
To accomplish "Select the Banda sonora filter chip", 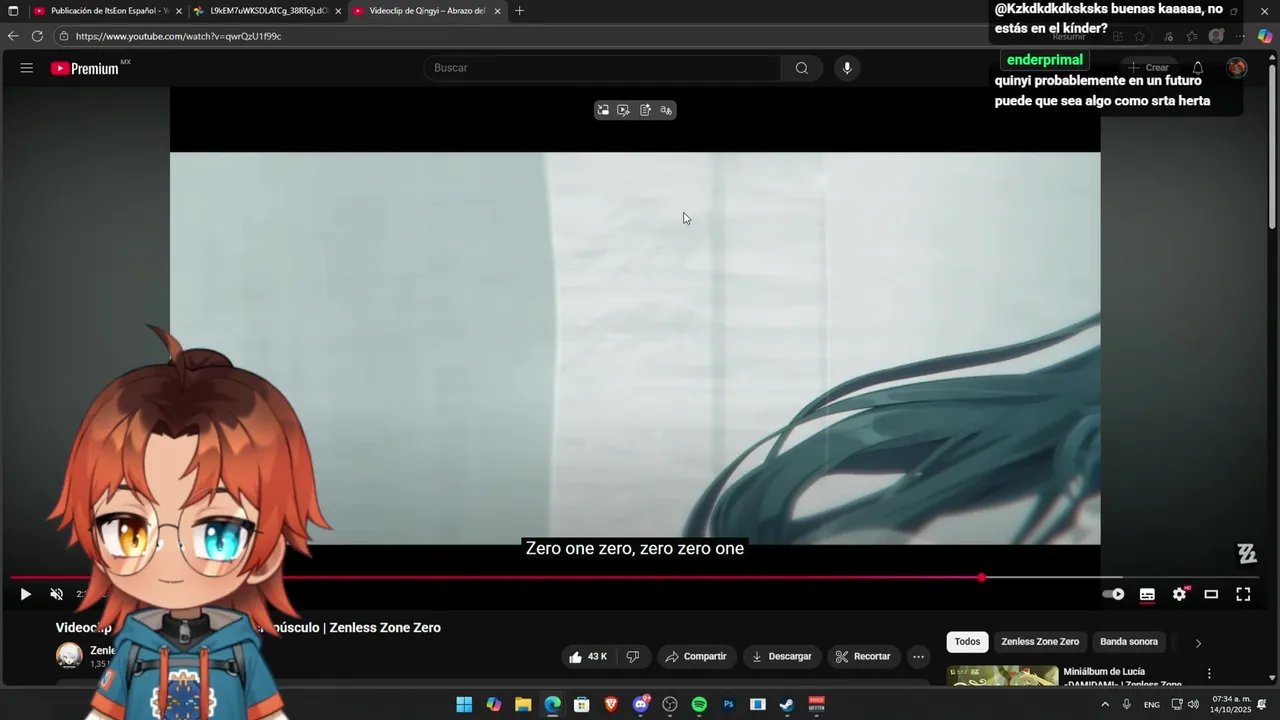I will point(1129,642).
